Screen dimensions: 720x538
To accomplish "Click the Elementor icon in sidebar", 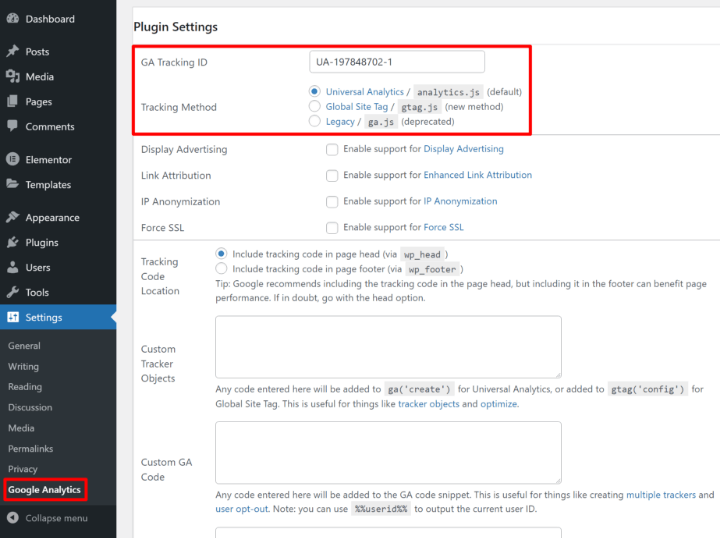I will [x=12, y=160].
